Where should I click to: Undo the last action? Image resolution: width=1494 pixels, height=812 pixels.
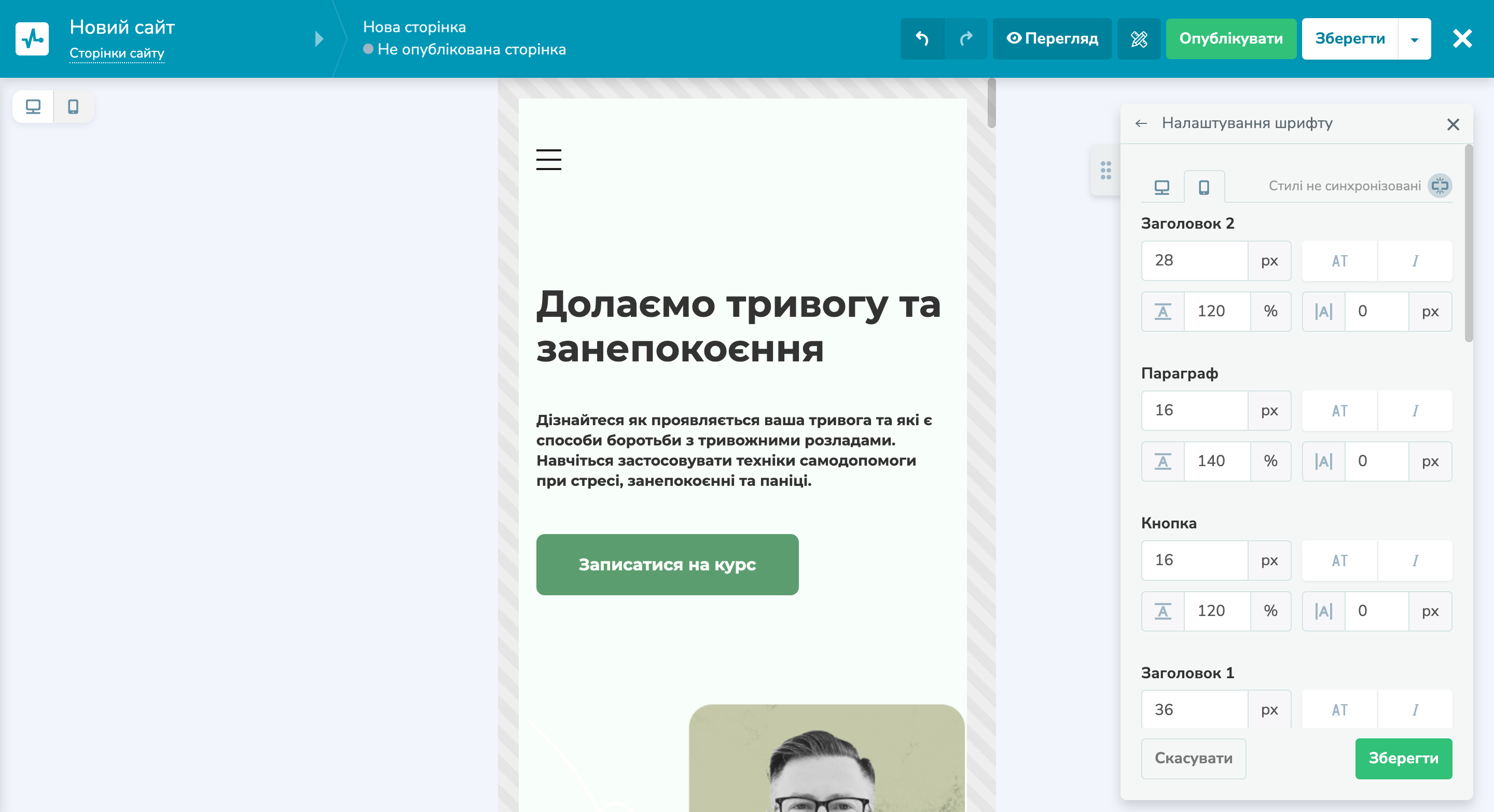click(x=922, y=39)
